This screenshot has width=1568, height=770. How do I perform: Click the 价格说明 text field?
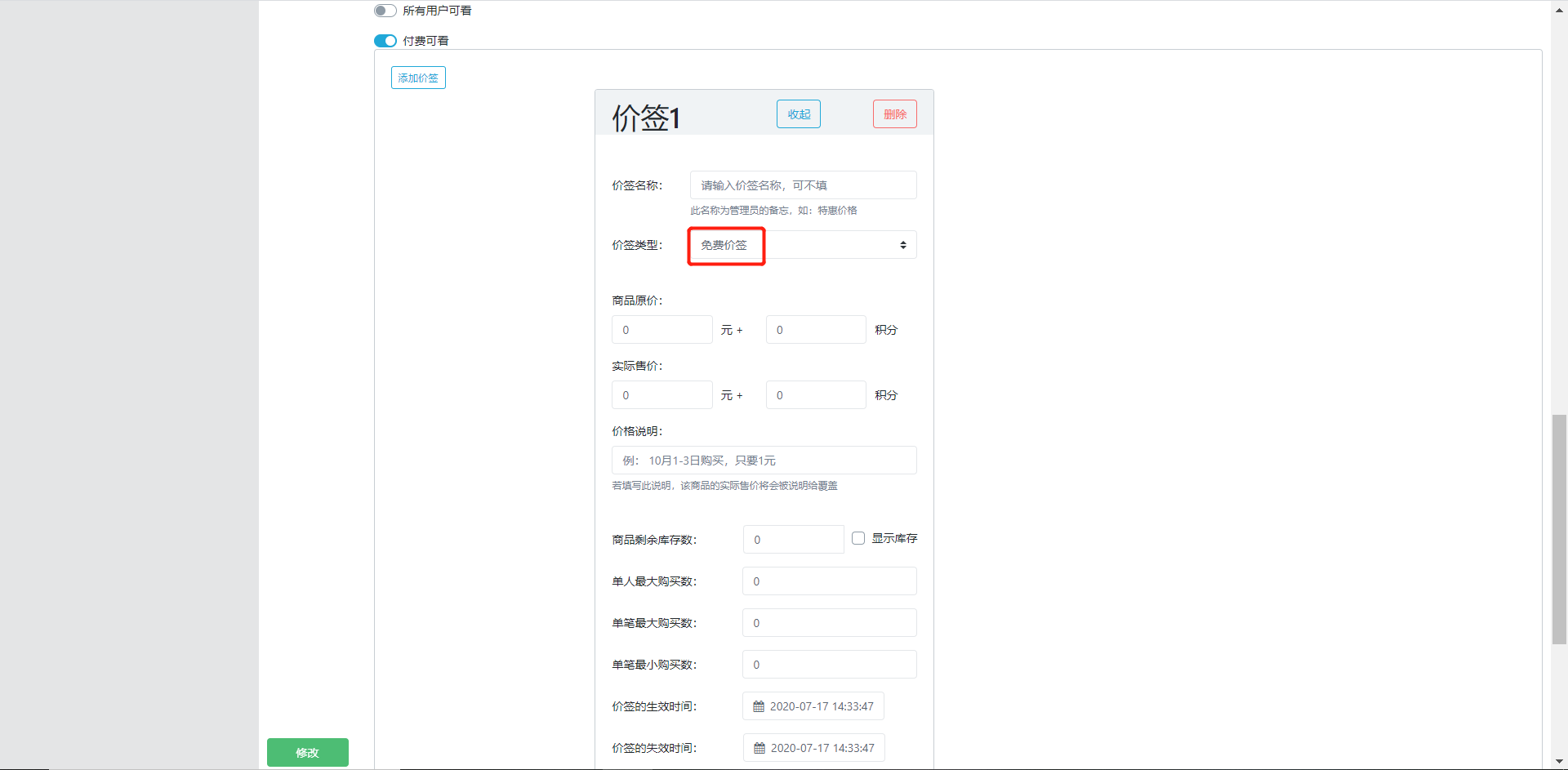point(764,461)
